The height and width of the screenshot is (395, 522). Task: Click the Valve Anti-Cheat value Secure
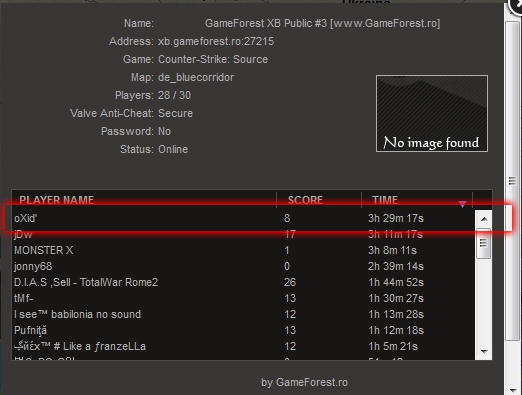(175, 113)
